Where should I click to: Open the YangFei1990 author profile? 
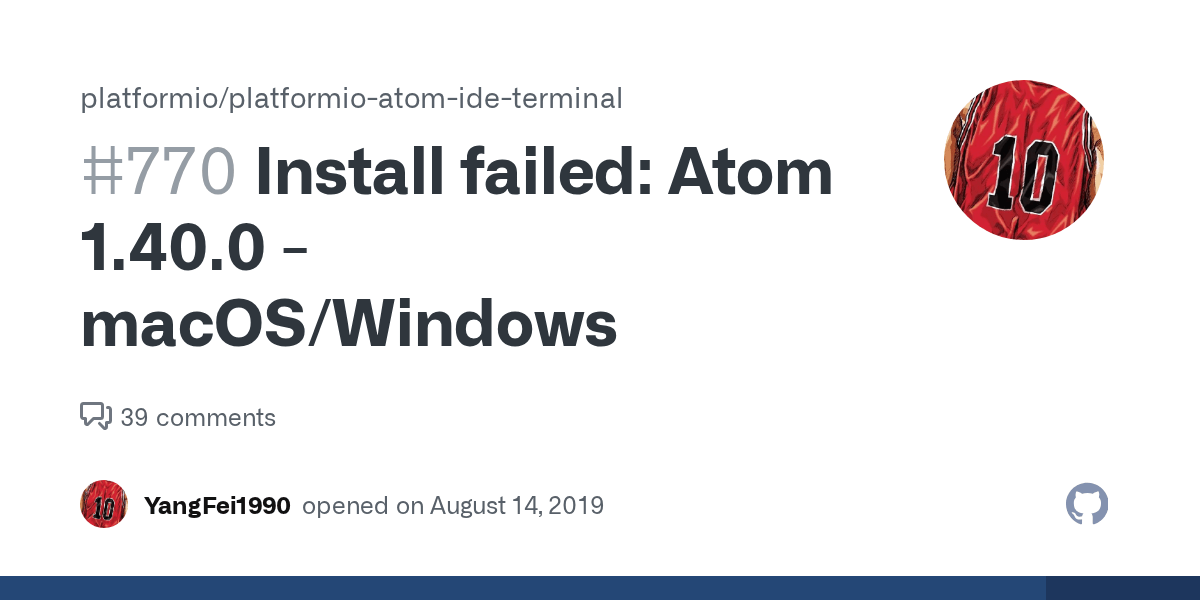coord(217,506)
